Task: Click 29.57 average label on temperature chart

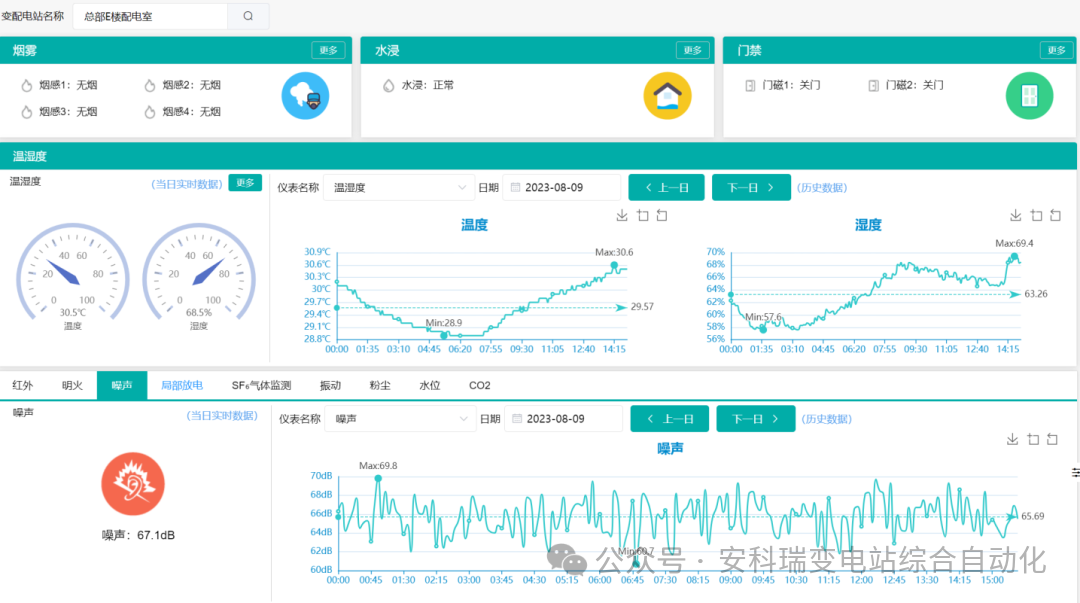Action: click(642, 307)
